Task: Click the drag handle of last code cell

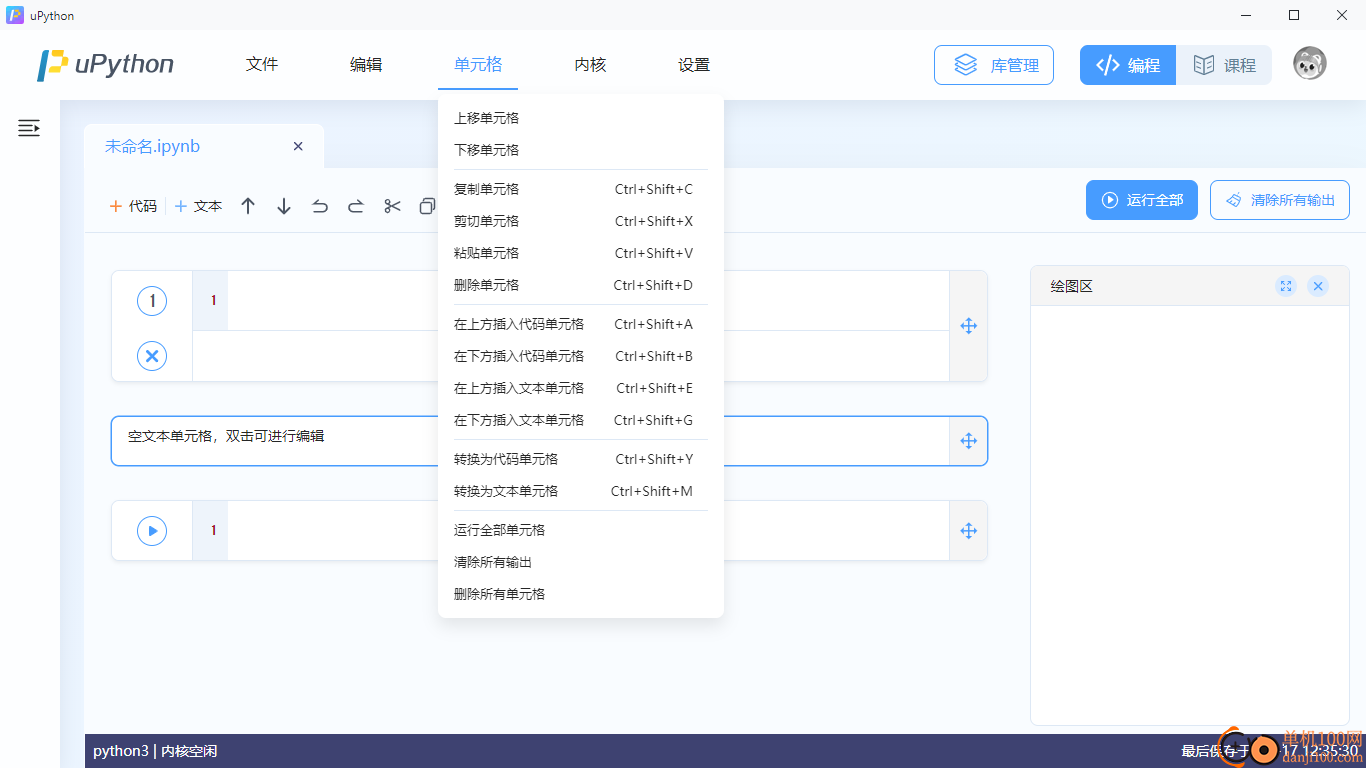Action: pyautogui.click(x=968, y=531)
